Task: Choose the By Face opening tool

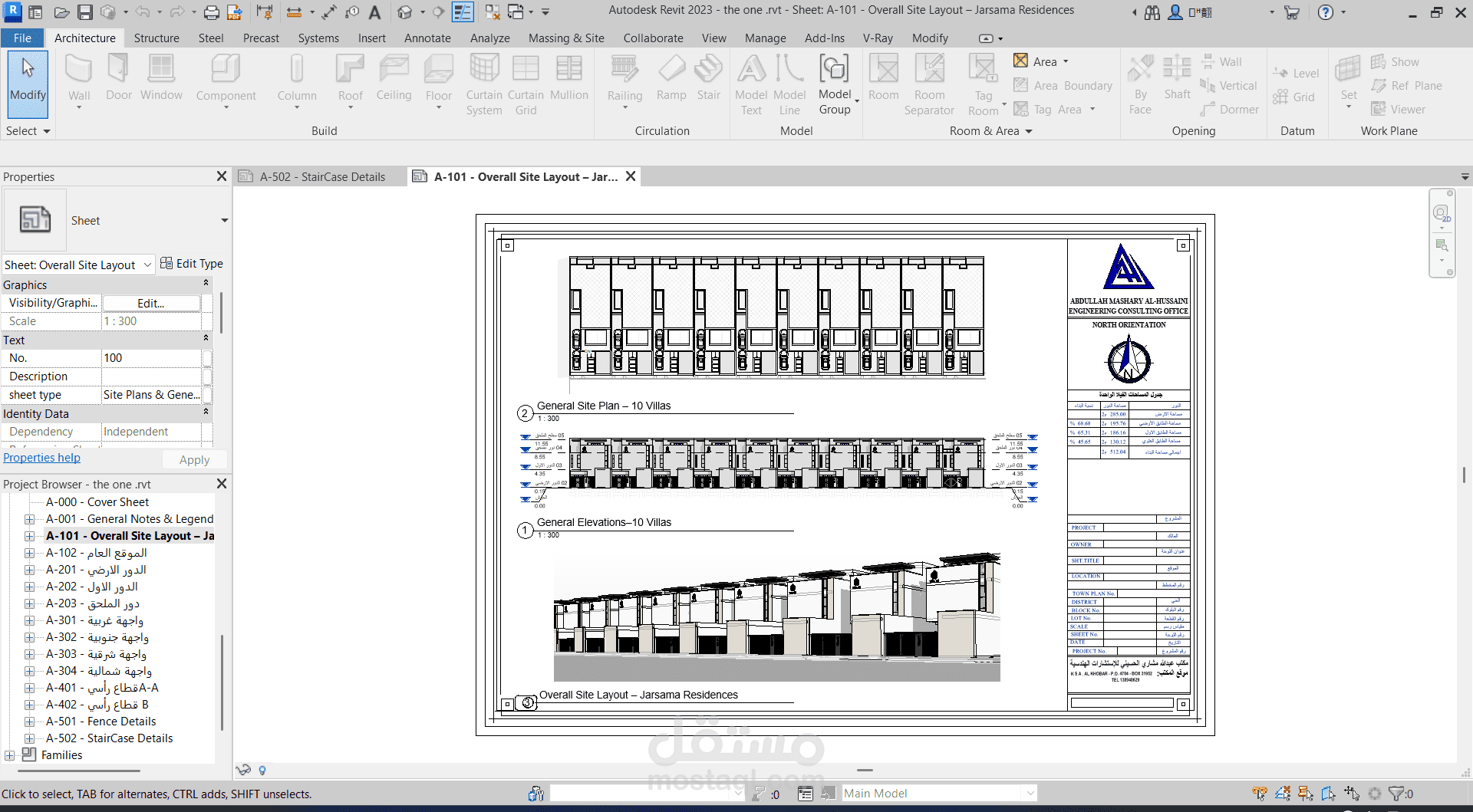Action: pyautogui.click(x=1140, y=85)
